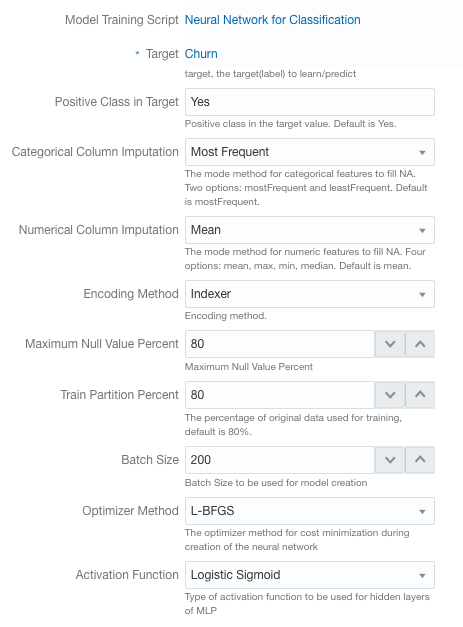Open the Categorical Column Imputation dropdown

[x=309, y=152]
